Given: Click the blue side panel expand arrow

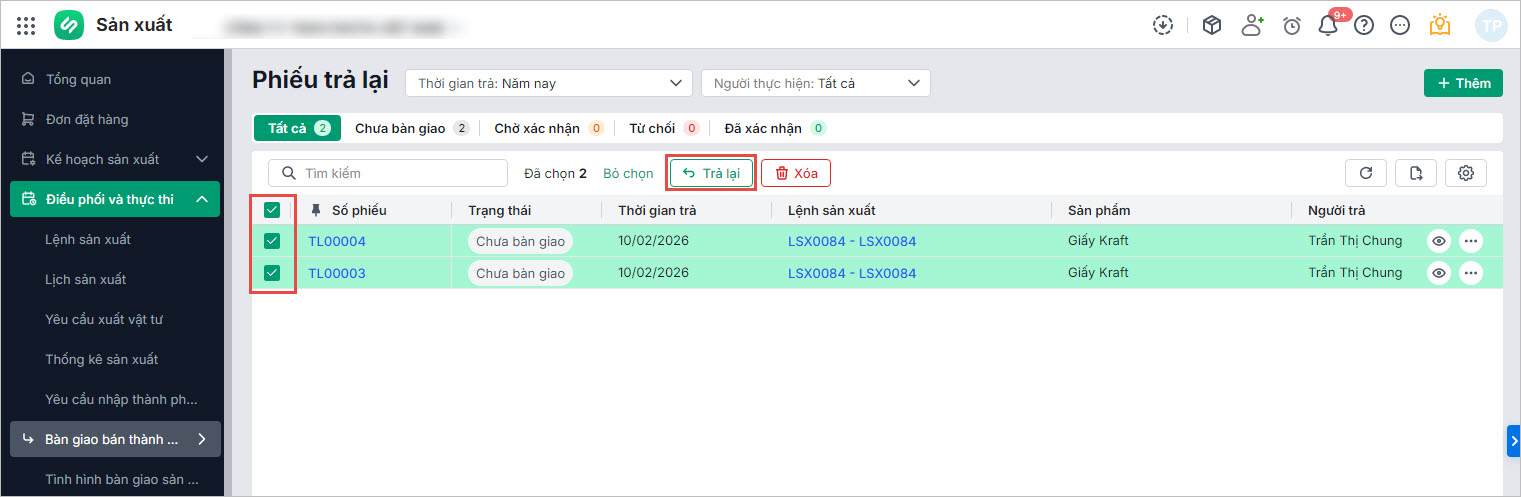Looking at the screenshot, I should tap(1514, 440).
